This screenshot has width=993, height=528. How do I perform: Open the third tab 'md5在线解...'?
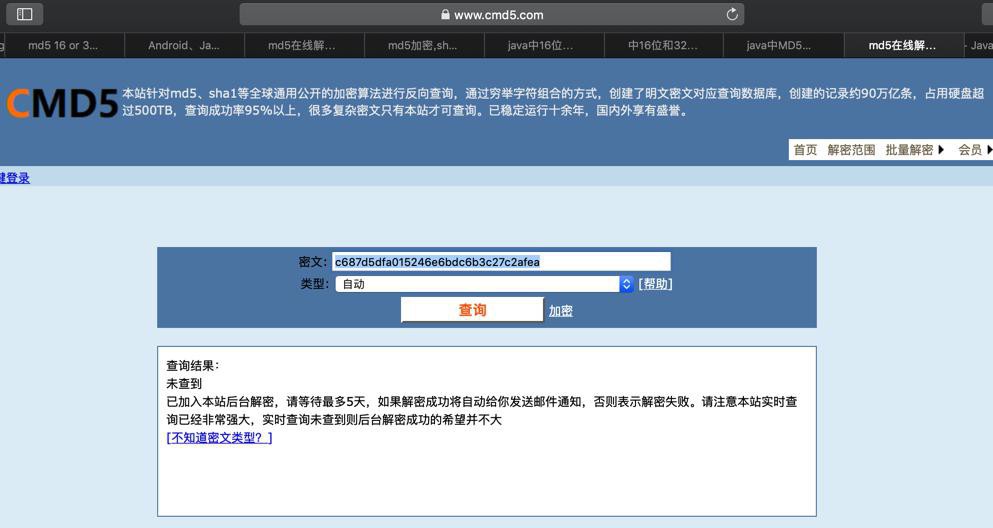302,46
